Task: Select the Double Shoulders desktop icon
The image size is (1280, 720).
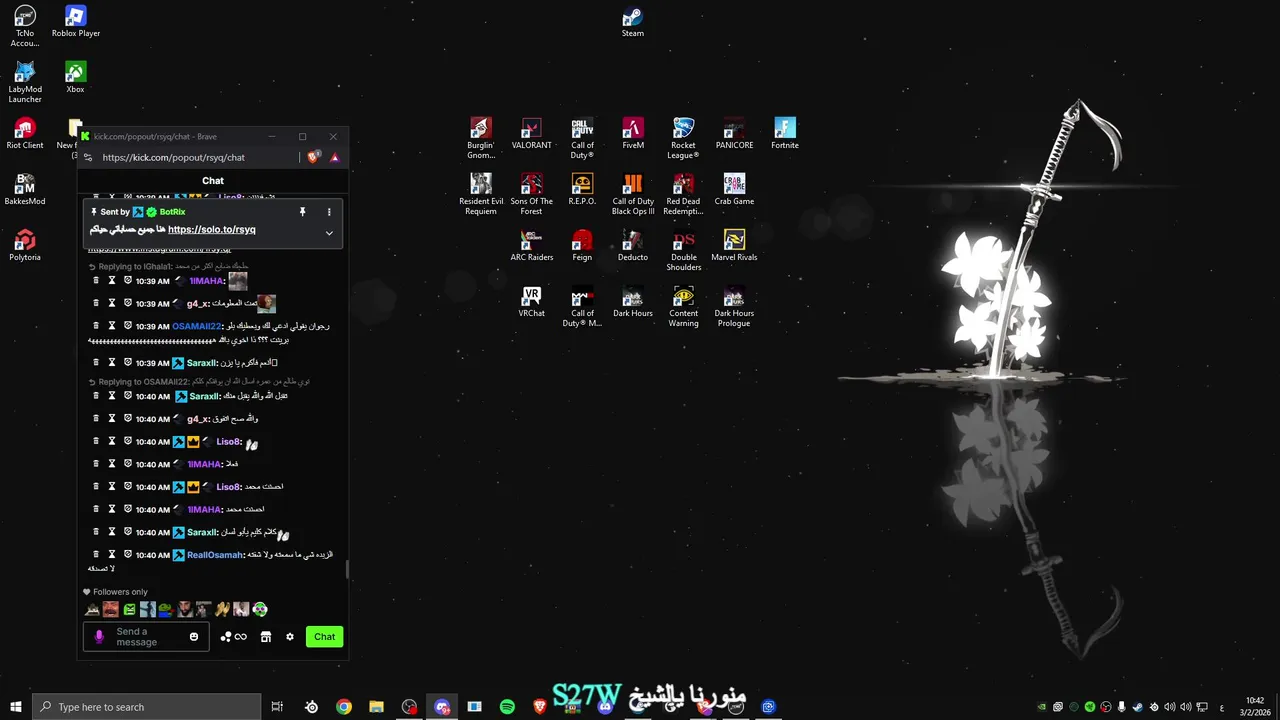Action: [683, 250]
